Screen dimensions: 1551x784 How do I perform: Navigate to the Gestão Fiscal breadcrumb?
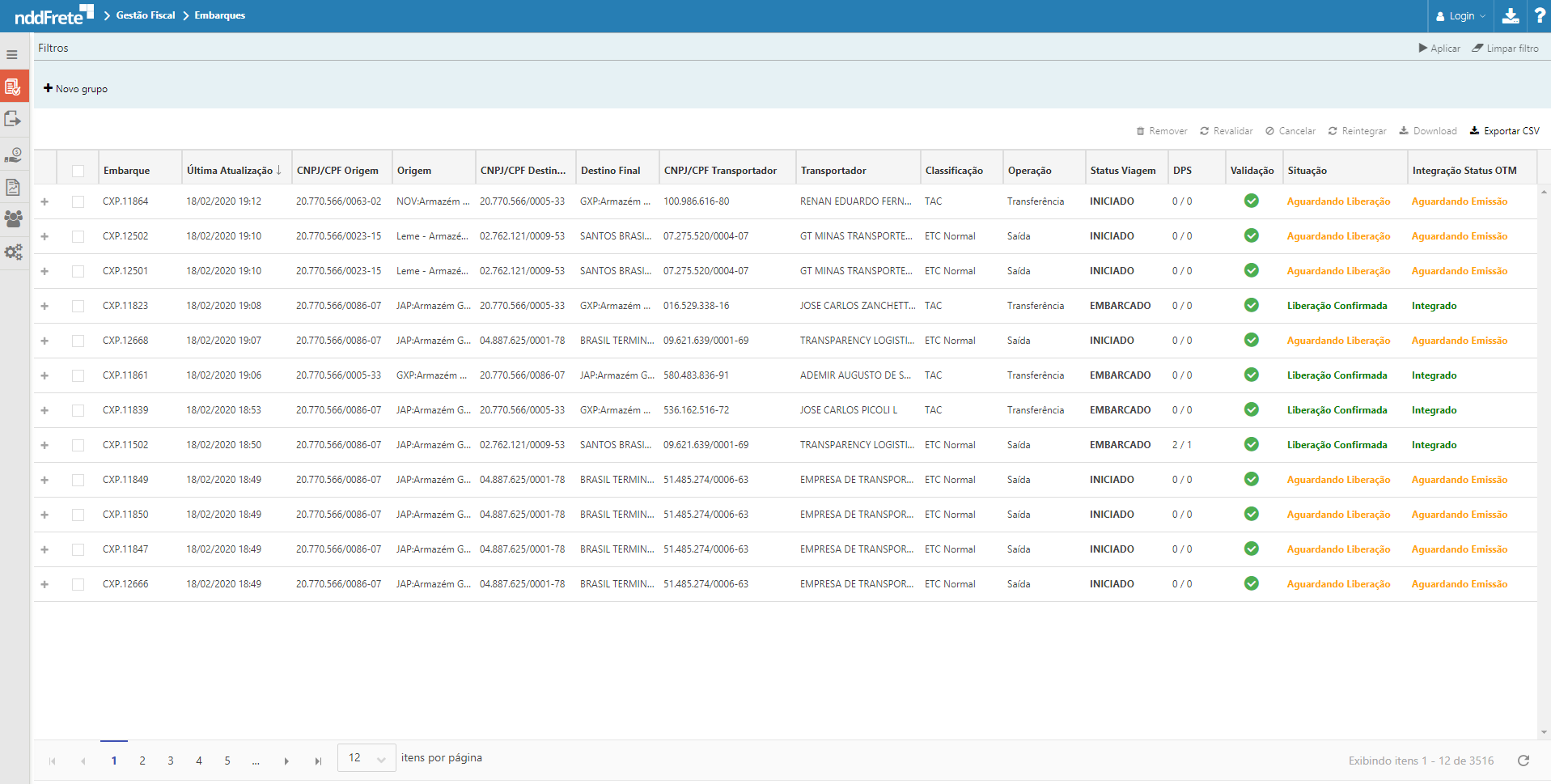click(x=146, y=15)
